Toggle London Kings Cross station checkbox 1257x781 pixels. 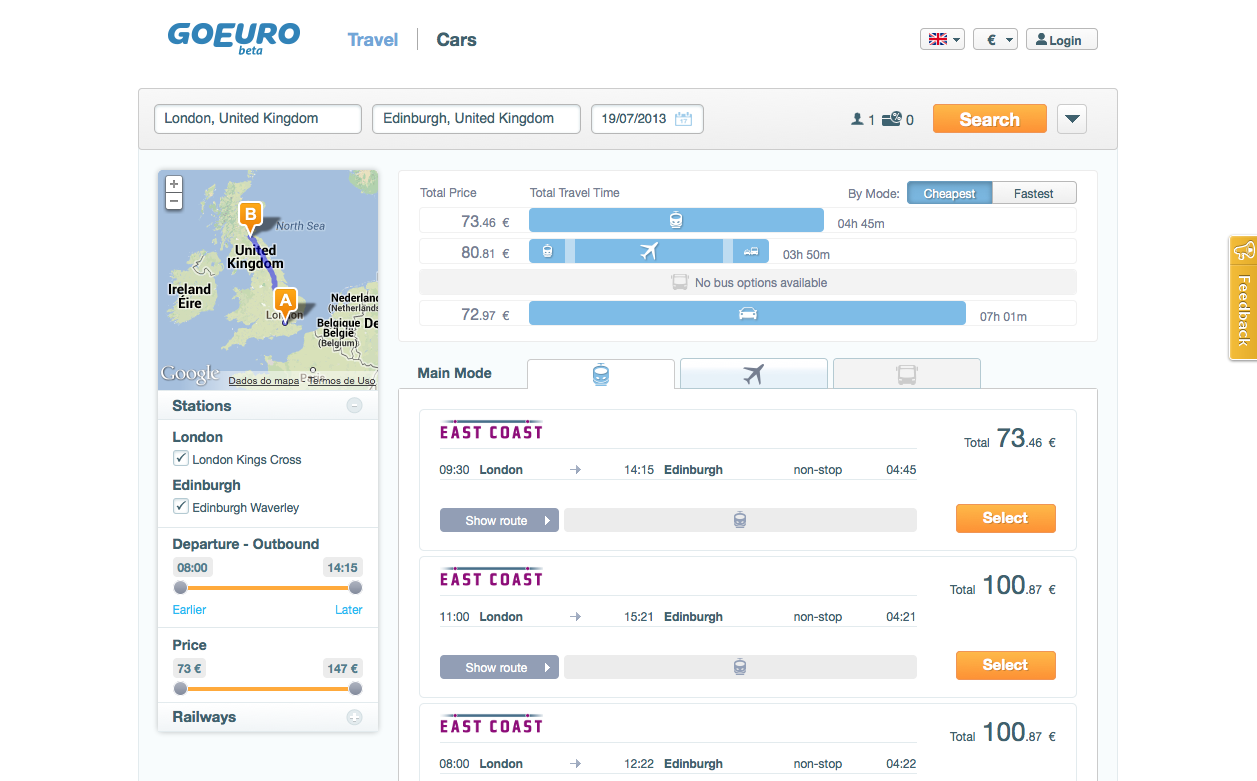click(181, 458)
